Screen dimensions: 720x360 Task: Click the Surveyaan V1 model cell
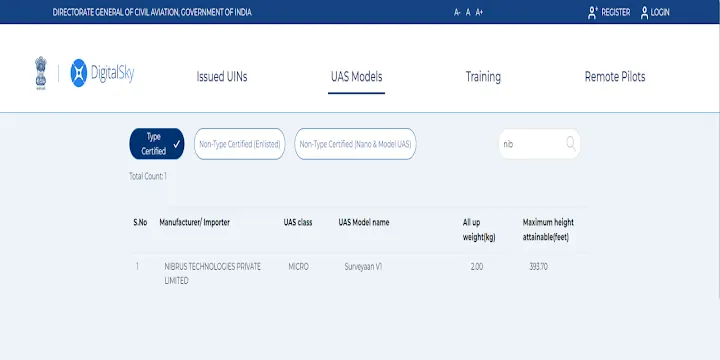point(363,267)
